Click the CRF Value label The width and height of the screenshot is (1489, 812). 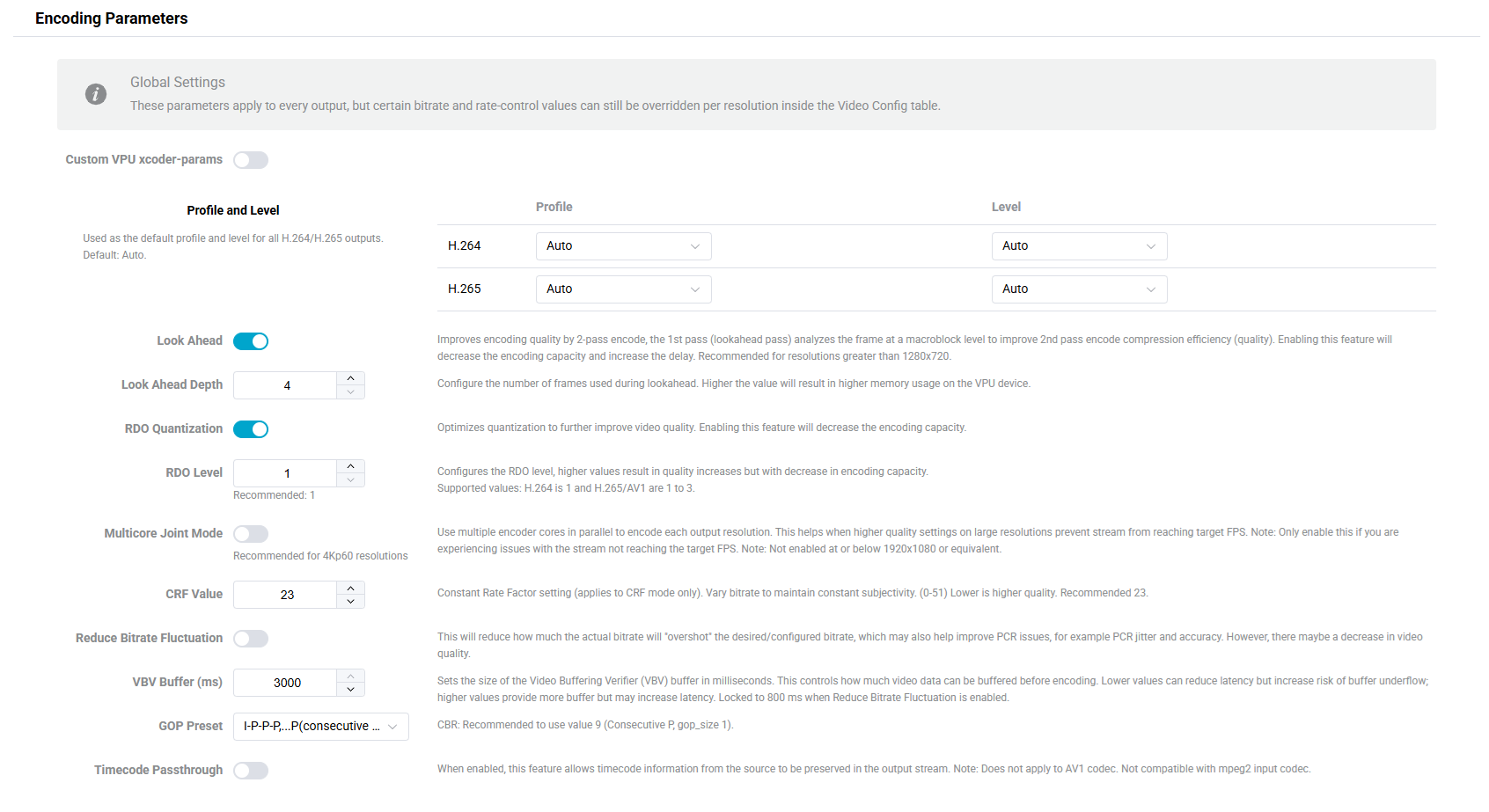[x=194, y=594]
